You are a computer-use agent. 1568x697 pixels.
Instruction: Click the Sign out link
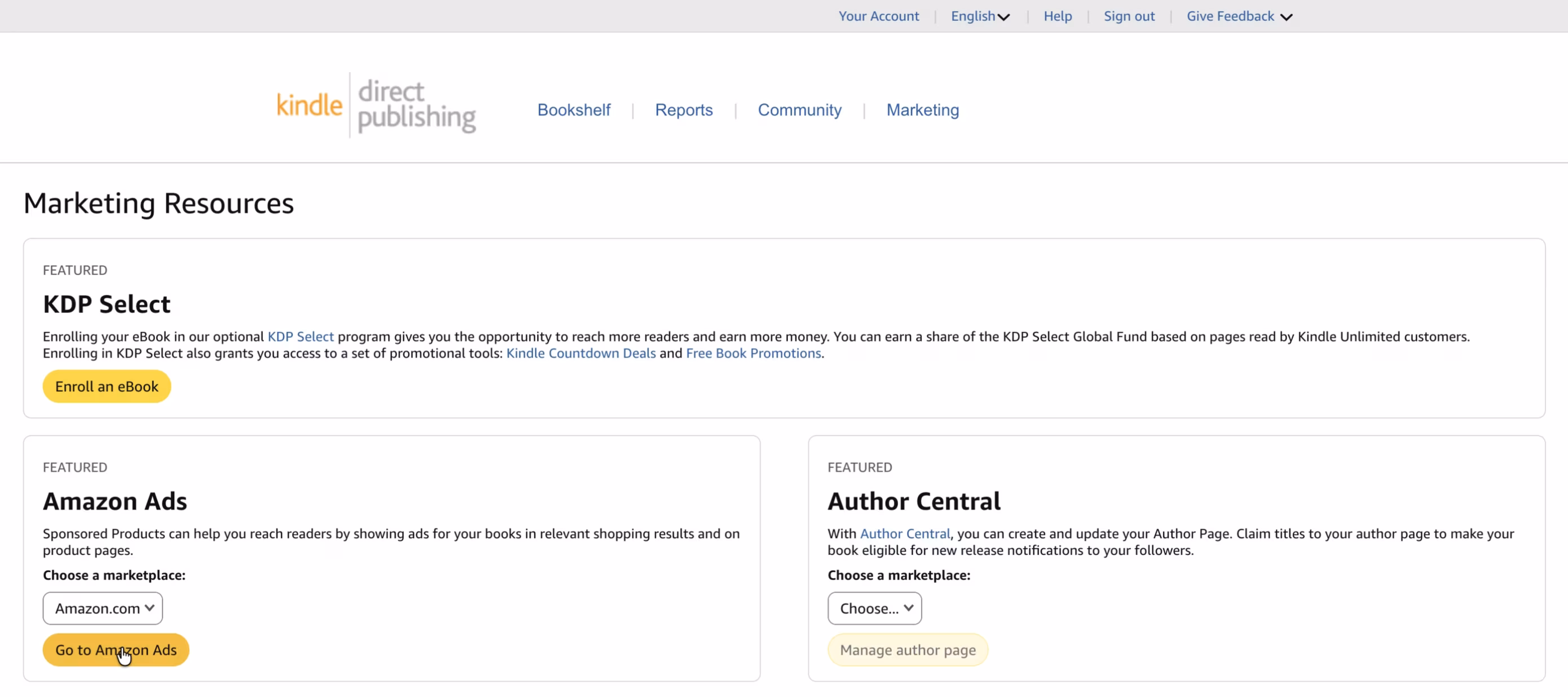(x=1129, y=16)
